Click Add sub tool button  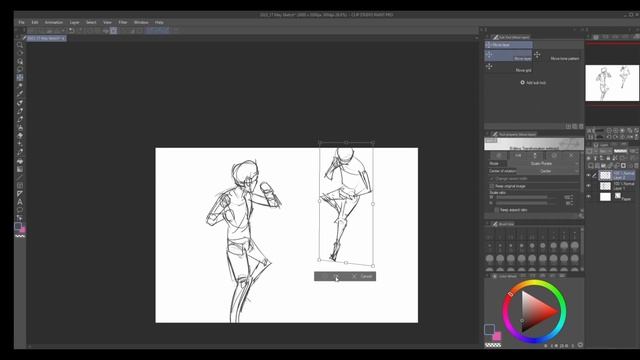[x=533, y=82]
